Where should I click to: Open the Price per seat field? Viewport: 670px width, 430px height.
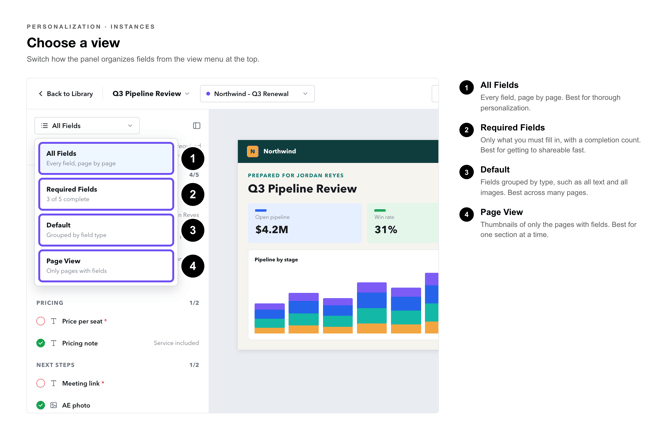click(x=118, y=321)
